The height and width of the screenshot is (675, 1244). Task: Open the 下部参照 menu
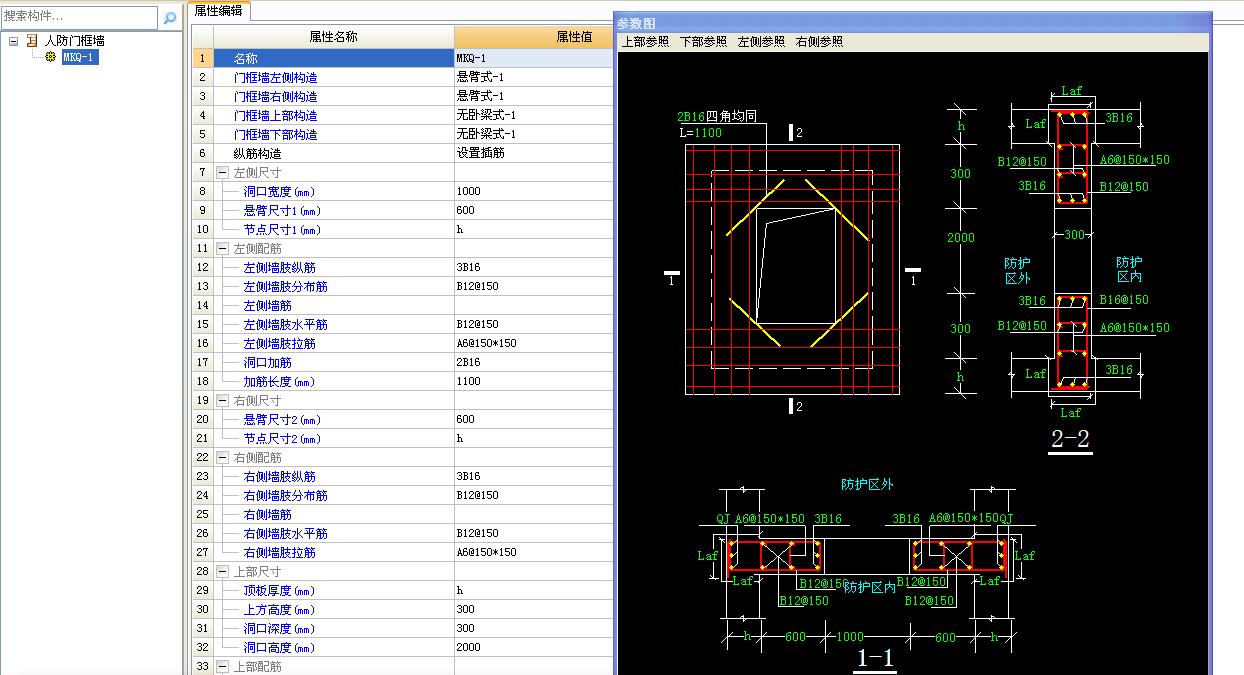(x=703, y=41)
